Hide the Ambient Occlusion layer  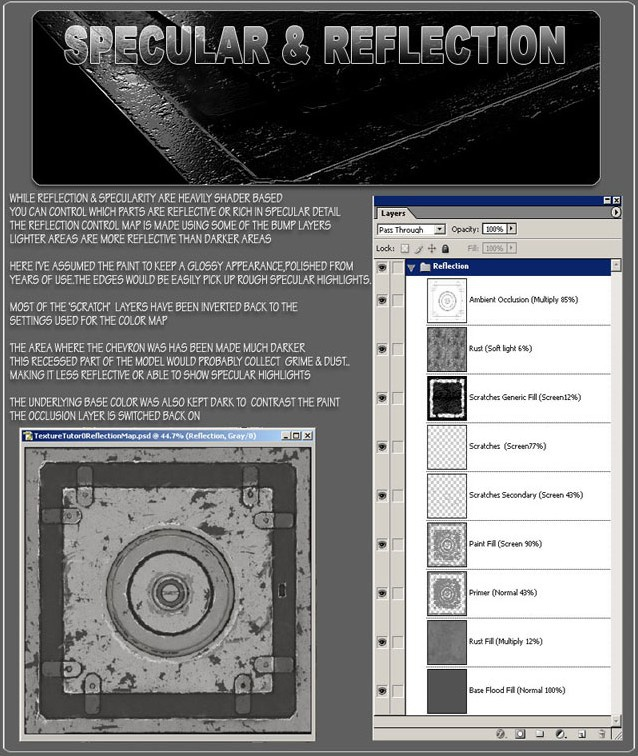point(382,300)
